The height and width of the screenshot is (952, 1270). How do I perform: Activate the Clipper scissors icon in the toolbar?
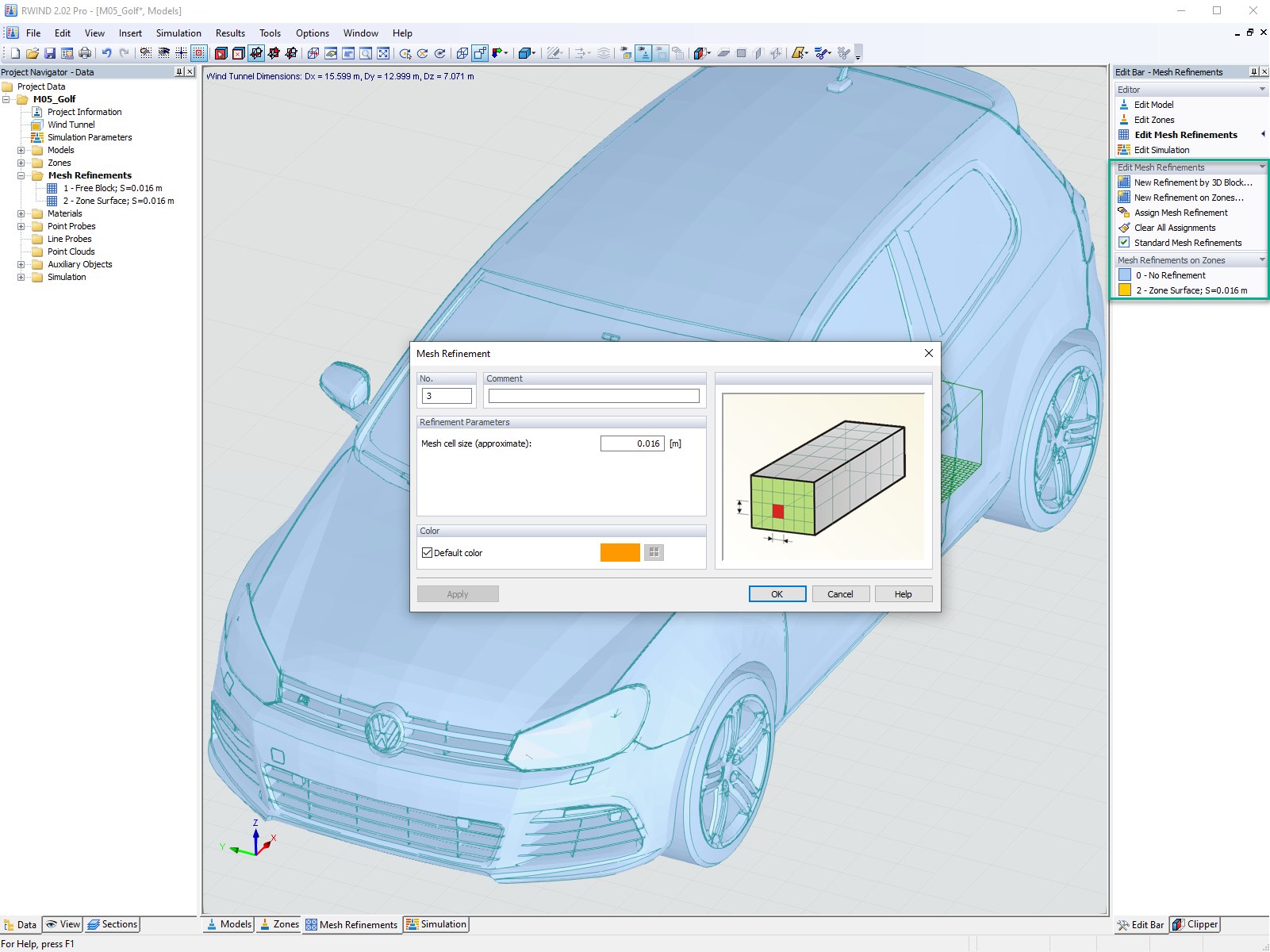click(x=821, y=53)
